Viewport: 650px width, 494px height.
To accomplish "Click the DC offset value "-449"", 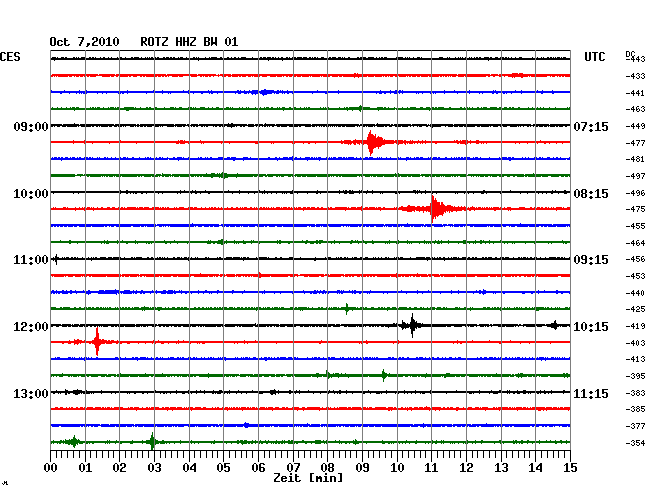I will click(635, 126).
